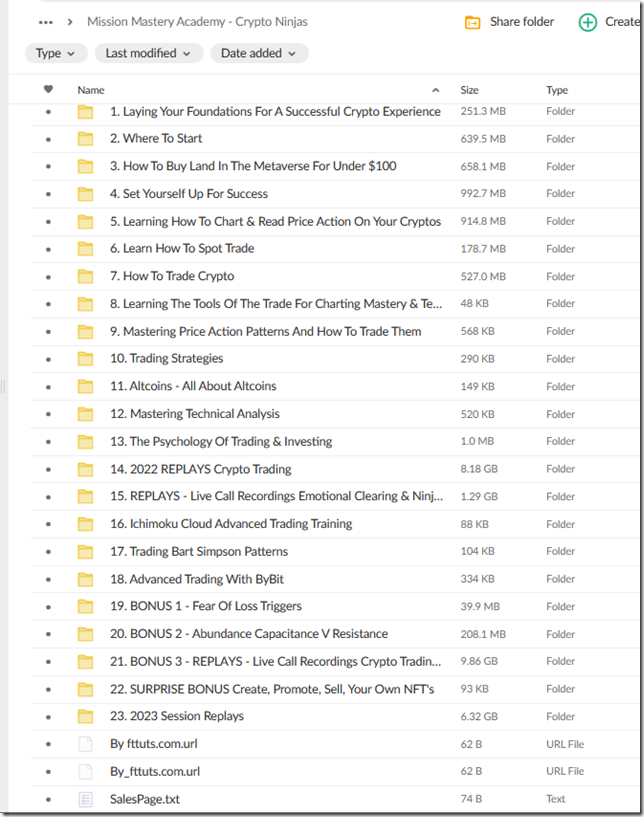Click the Name column sort arrow

pyautogui.click(x=435, y=90)
